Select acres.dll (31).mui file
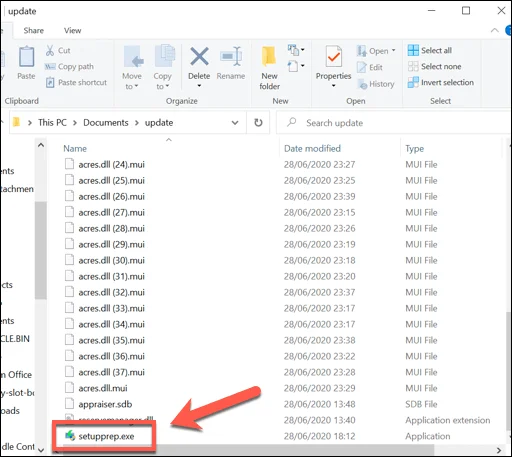The height and width of the screenshot is (457, 512). pos(112,276)
